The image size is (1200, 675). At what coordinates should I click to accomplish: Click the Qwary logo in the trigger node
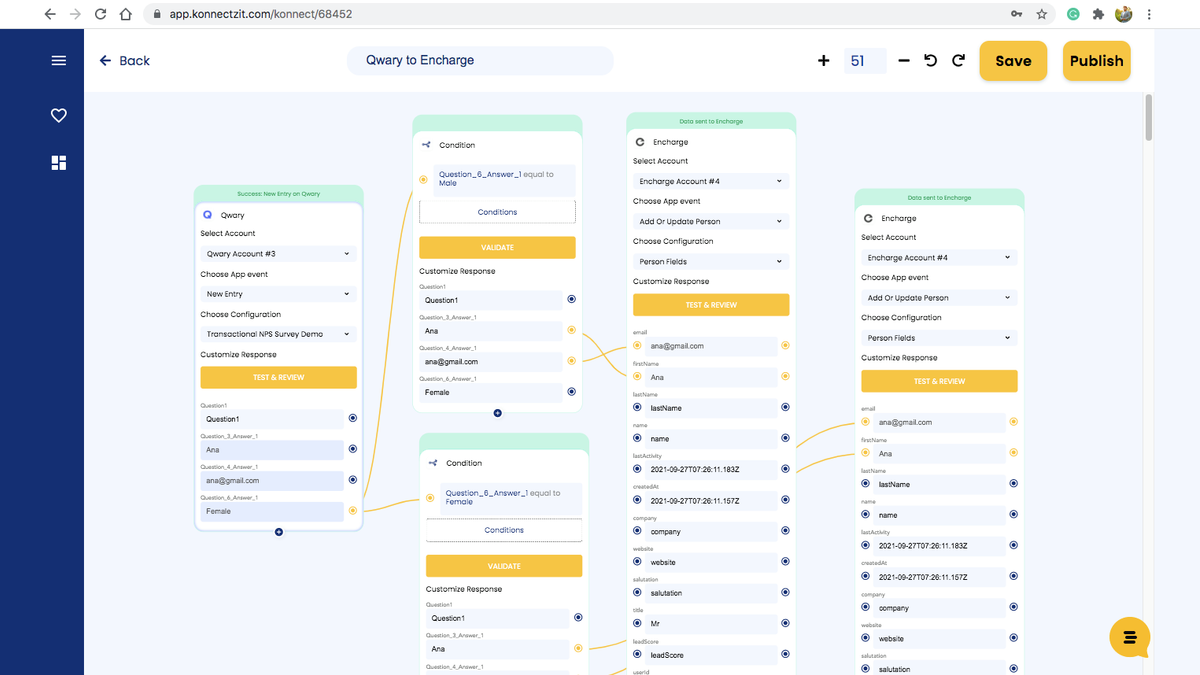pyautogui.click(x=208, y=215)
